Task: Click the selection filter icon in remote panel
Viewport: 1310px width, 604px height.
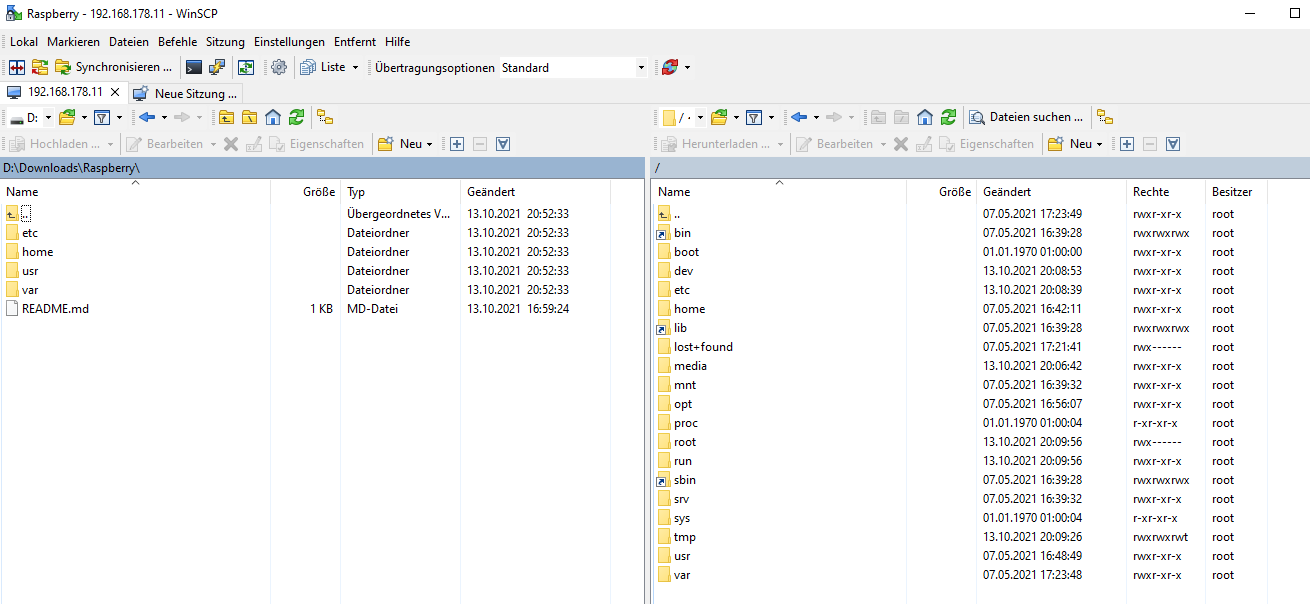Action: click(1173, 144)
